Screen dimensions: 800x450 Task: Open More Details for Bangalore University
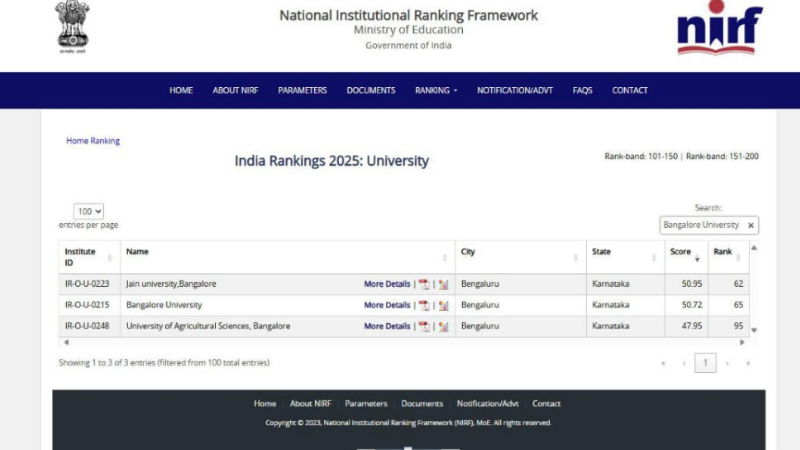click(387, 305)
